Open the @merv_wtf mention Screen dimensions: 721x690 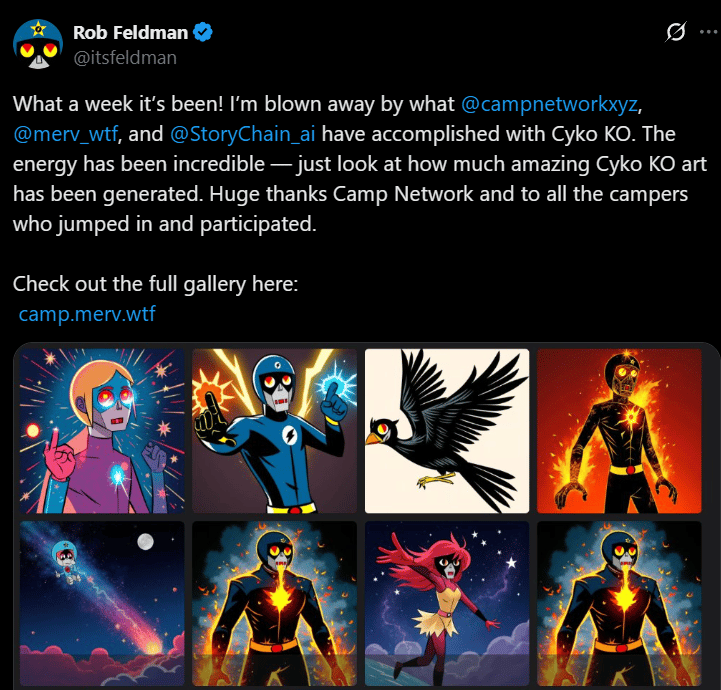pyautogui.click(x=65, y=134)
